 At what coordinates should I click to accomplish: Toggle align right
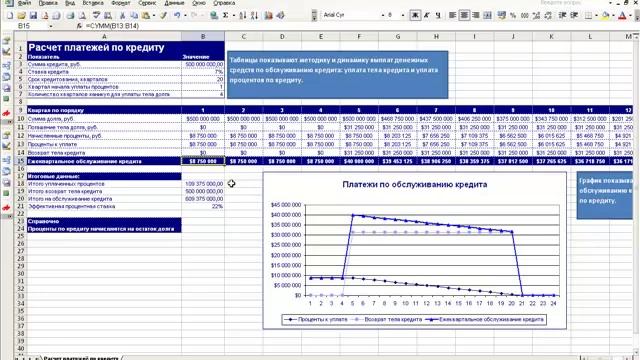coord(476,16)
